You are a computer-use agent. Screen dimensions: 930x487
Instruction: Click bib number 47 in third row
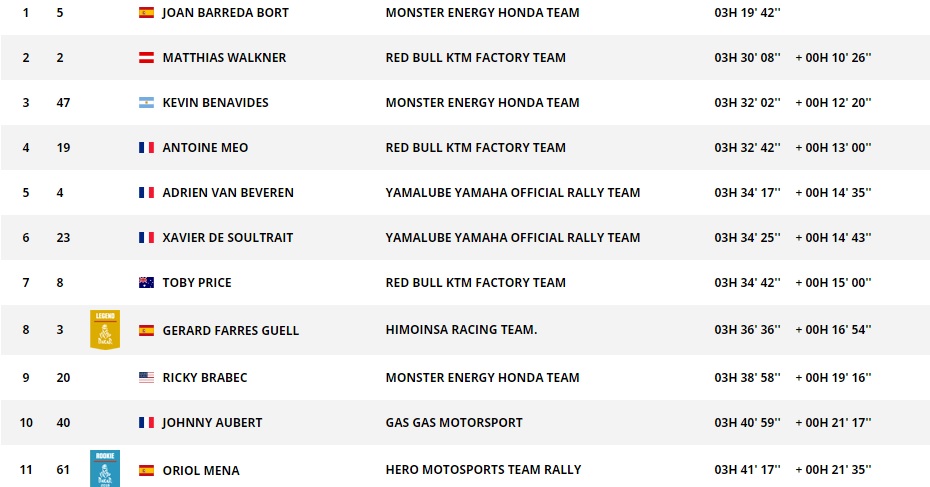click(63, 103)
